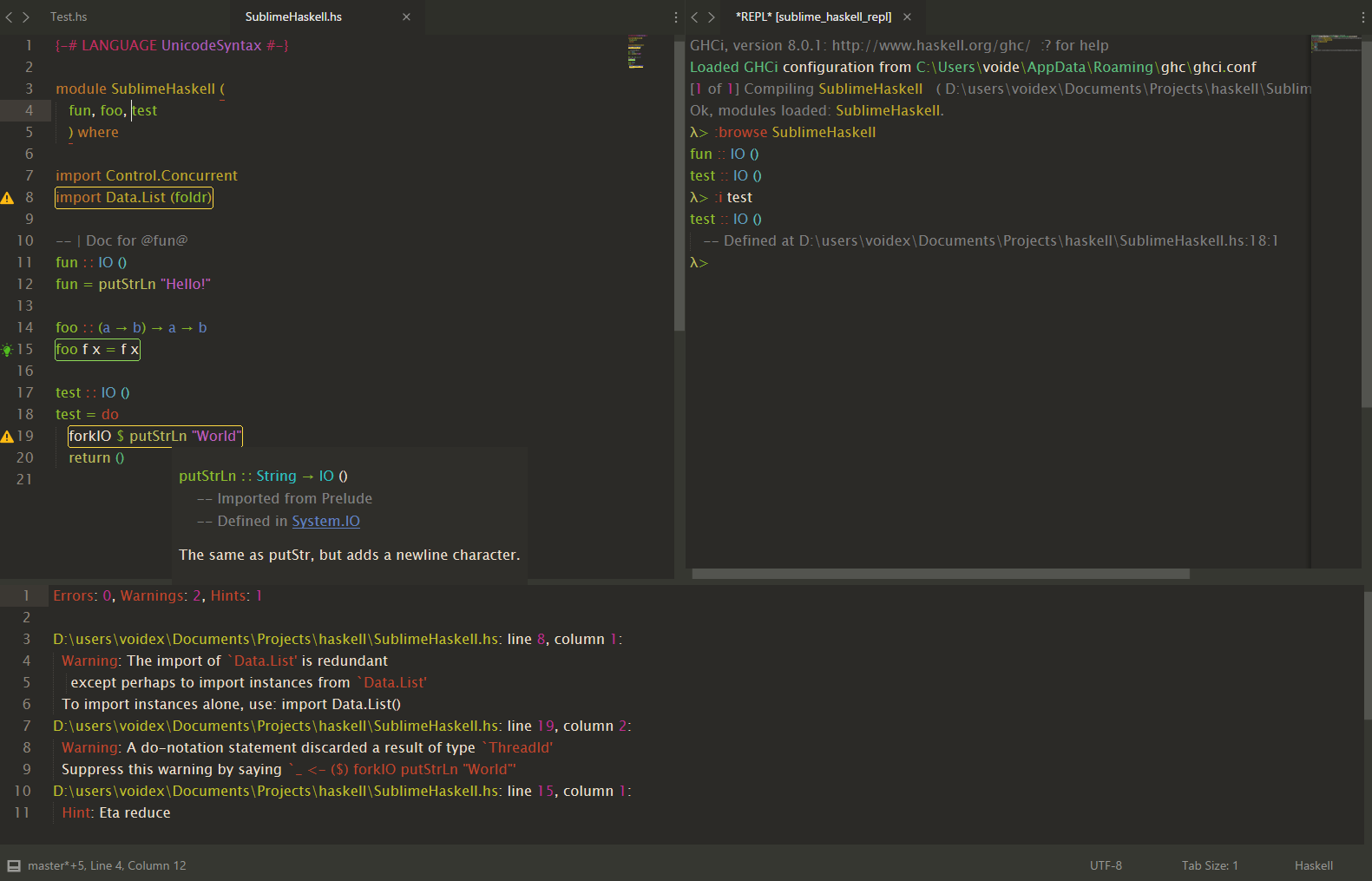Go to next tab in REPL pane
1372x881 pixels.
712,16
